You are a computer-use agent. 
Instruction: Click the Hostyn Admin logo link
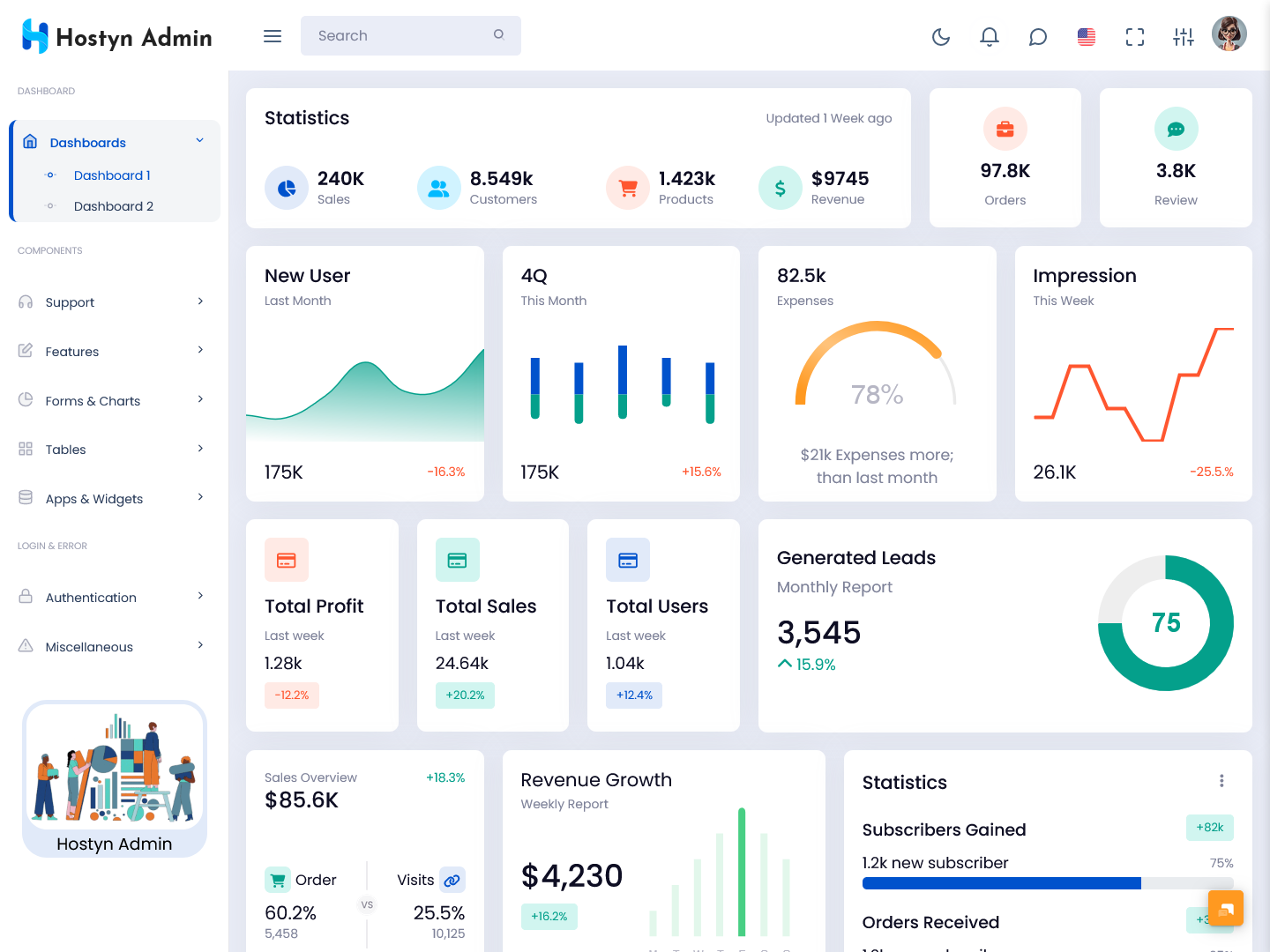point(116,37)
